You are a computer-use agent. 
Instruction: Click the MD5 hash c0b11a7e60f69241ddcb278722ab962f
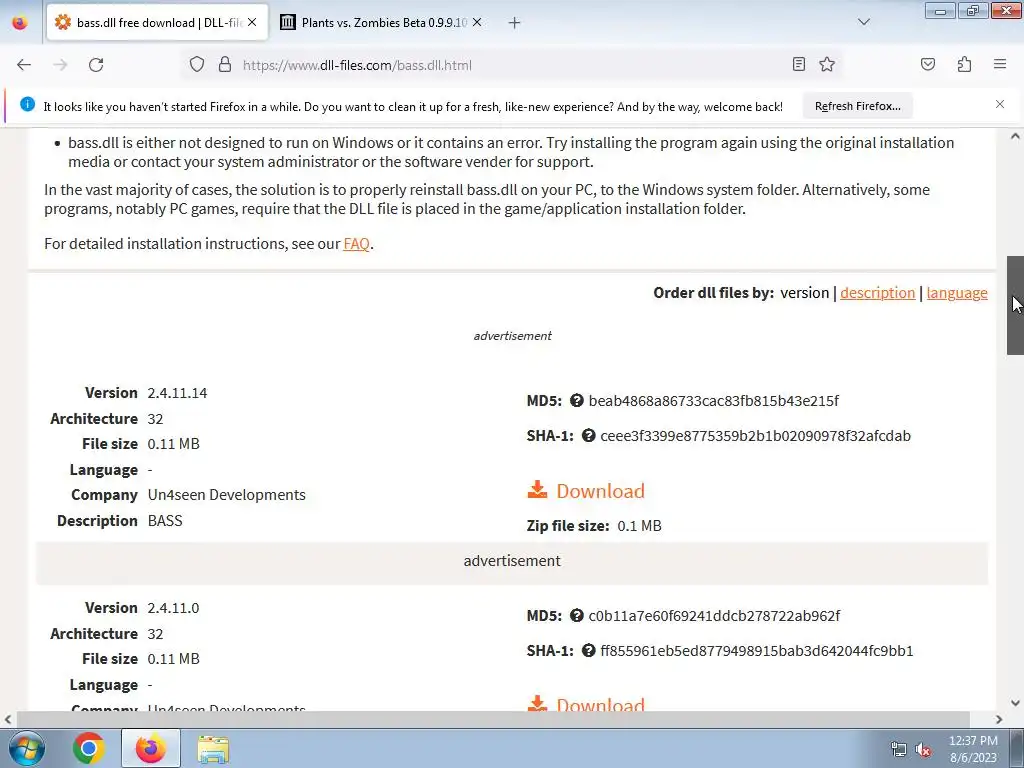click(714, 615)
